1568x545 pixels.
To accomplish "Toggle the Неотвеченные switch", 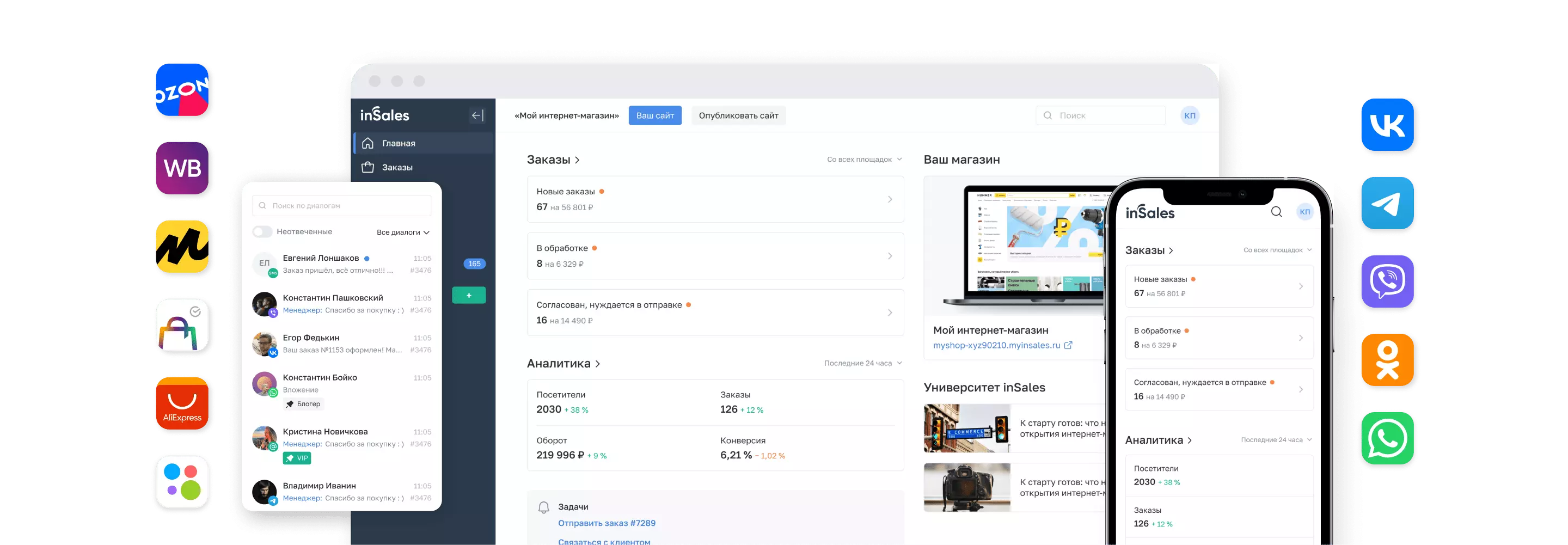I will pyautogui.click(x=263, y=232).
